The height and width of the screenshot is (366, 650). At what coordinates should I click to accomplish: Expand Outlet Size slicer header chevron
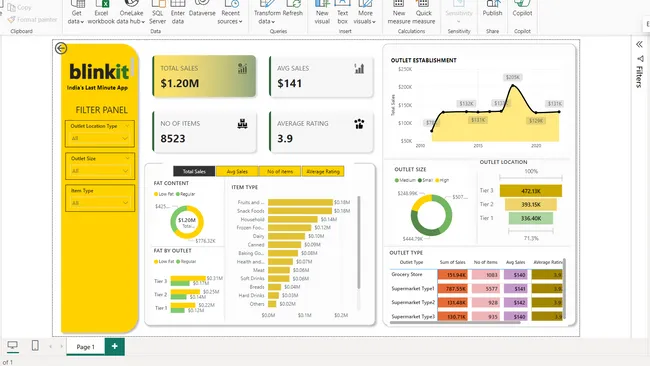(127, 158)
